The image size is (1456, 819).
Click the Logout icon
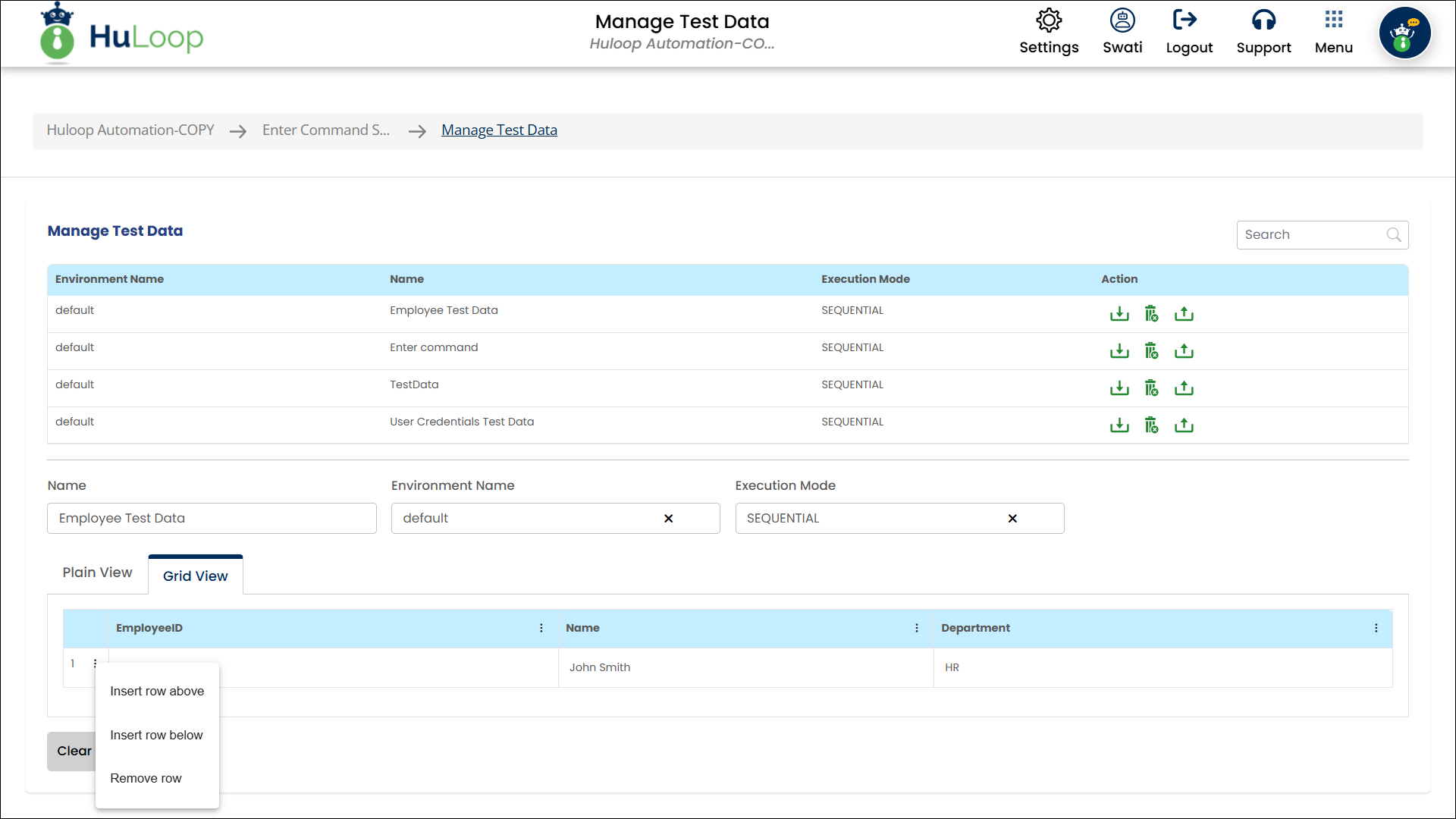[x=1185, y=20]
